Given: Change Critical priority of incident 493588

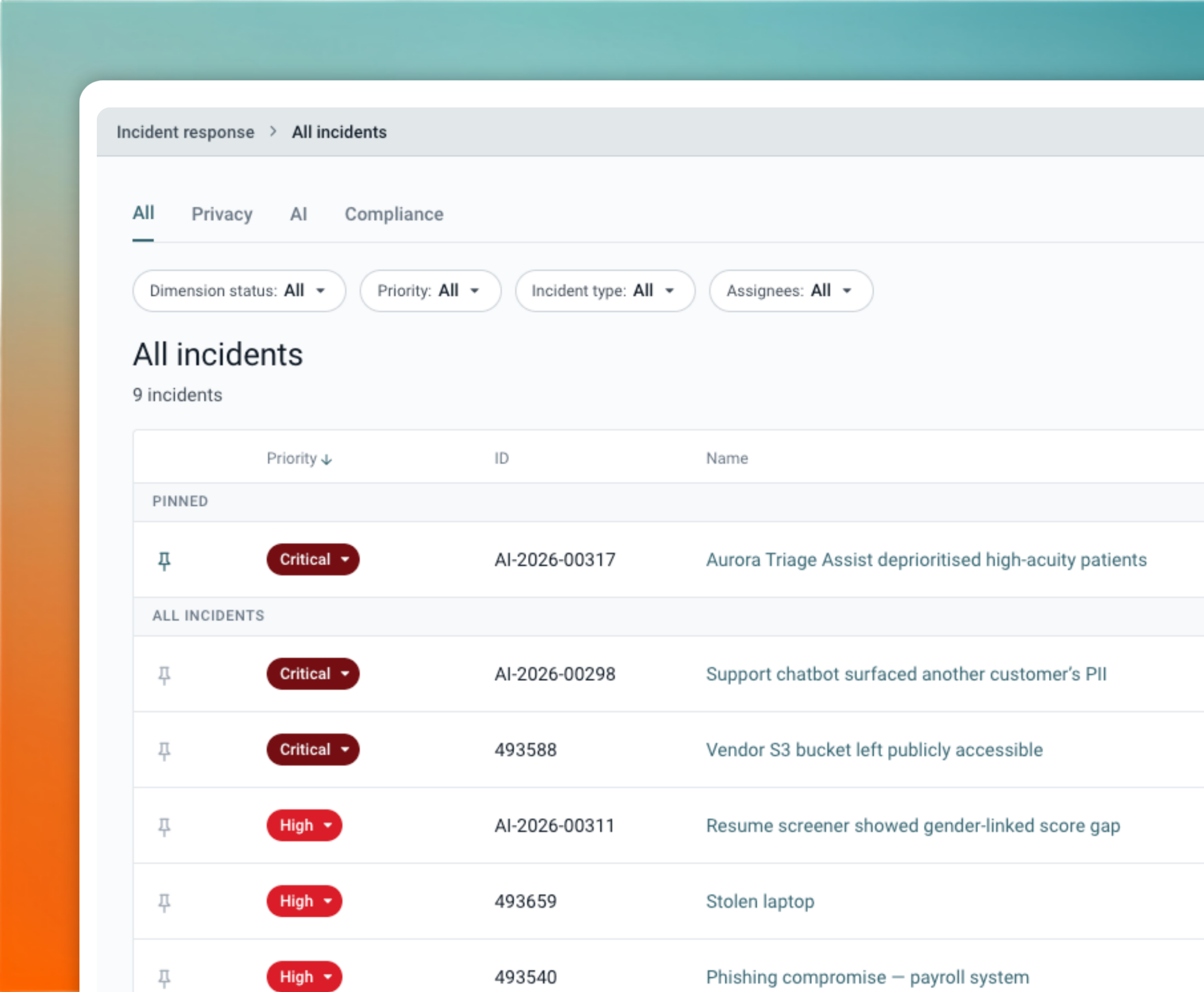Looking at the screenshot, I should (313, 750).
